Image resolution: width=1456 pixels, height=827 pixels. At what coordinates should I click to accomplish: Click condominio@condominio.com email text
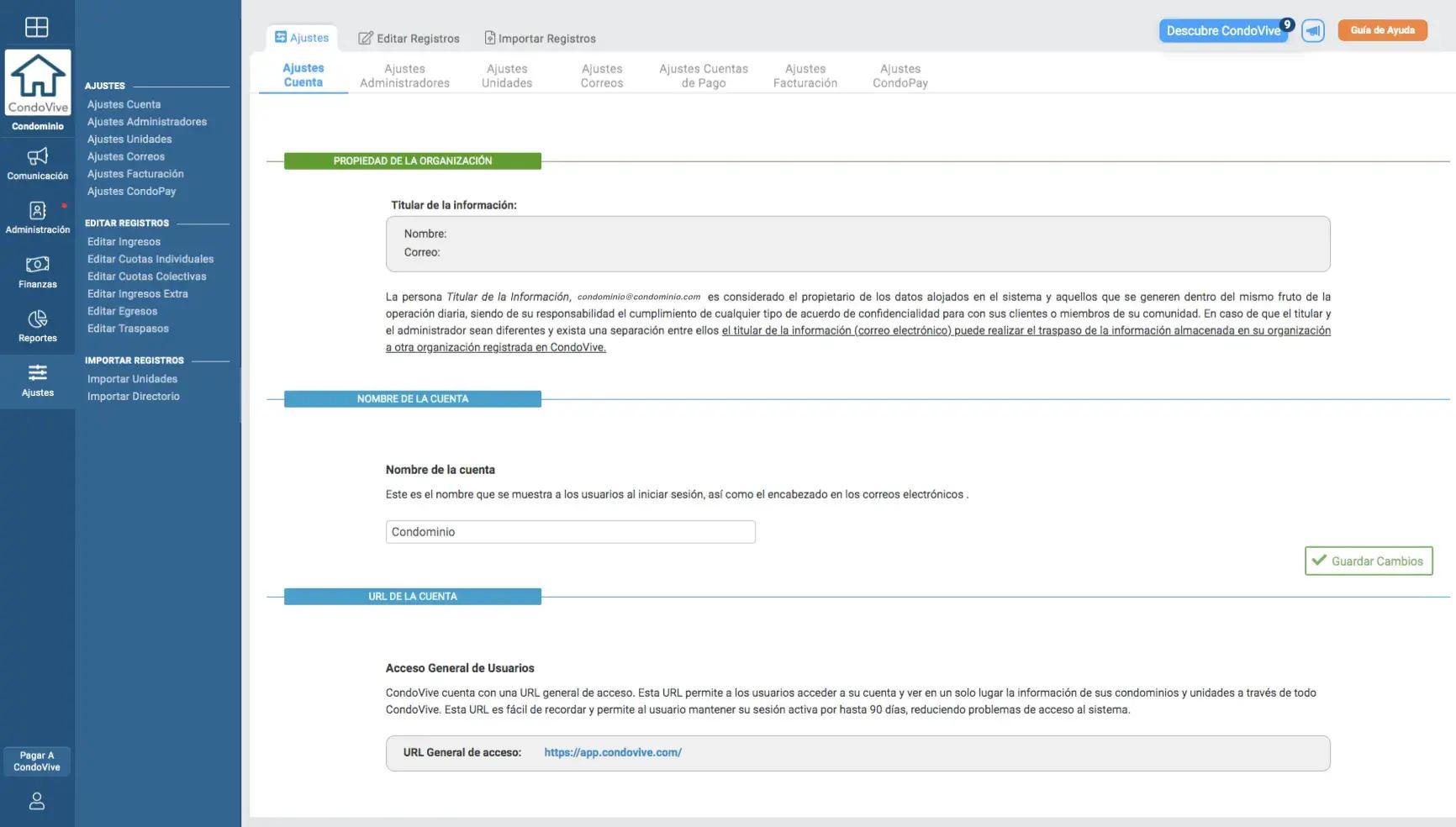coord(639,297)
